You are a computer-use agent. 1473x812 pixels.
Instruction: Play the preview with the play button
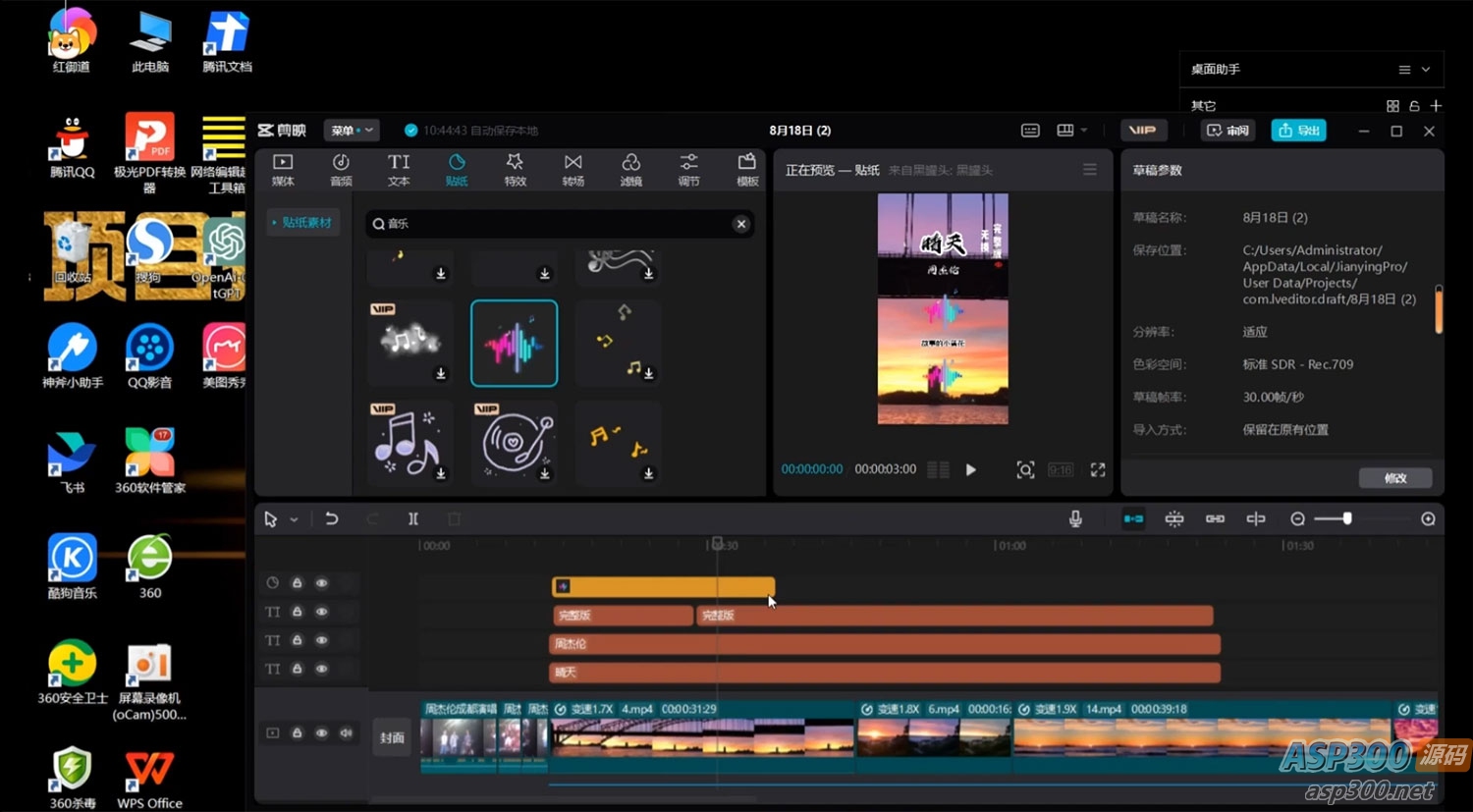970,469
